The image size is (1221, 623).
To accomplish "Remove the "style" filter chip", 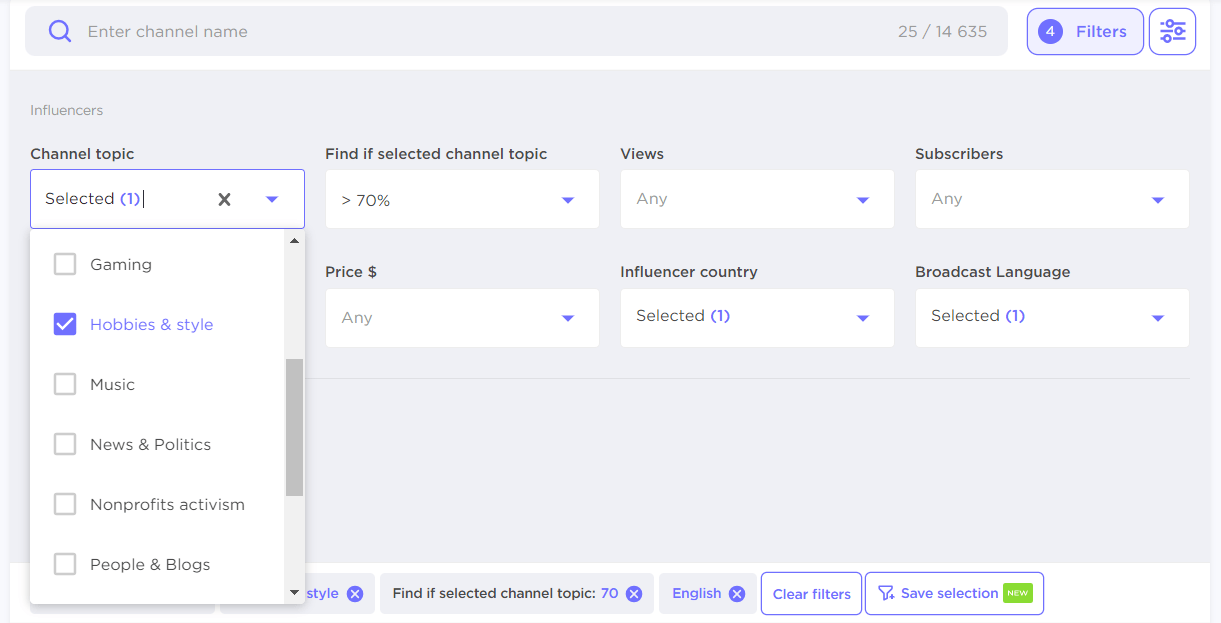I will click(x=355, y=593).
